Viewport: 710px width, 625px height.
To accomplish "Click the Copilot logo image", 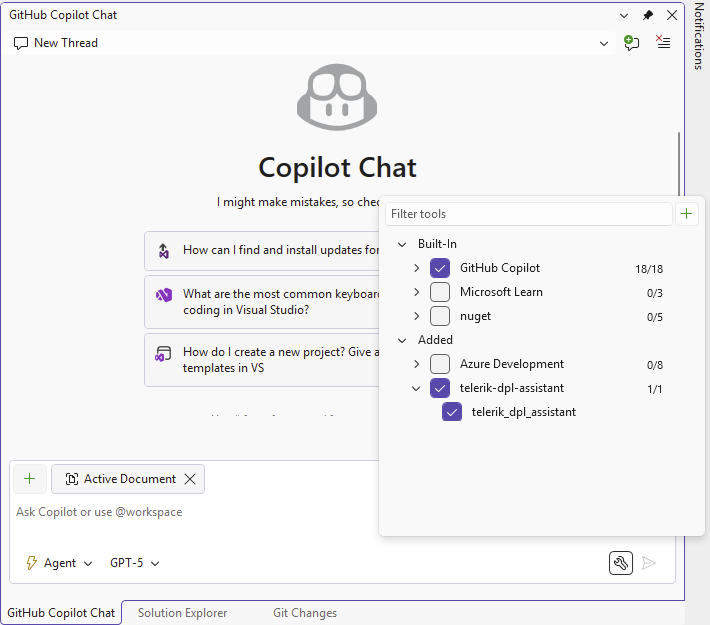I will point(337,97).
